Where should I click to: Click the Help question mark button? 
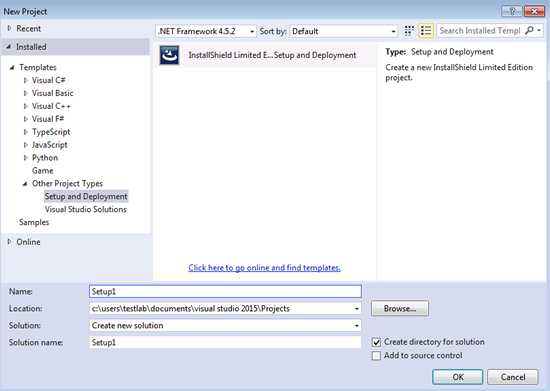click(x=512, y=11)
